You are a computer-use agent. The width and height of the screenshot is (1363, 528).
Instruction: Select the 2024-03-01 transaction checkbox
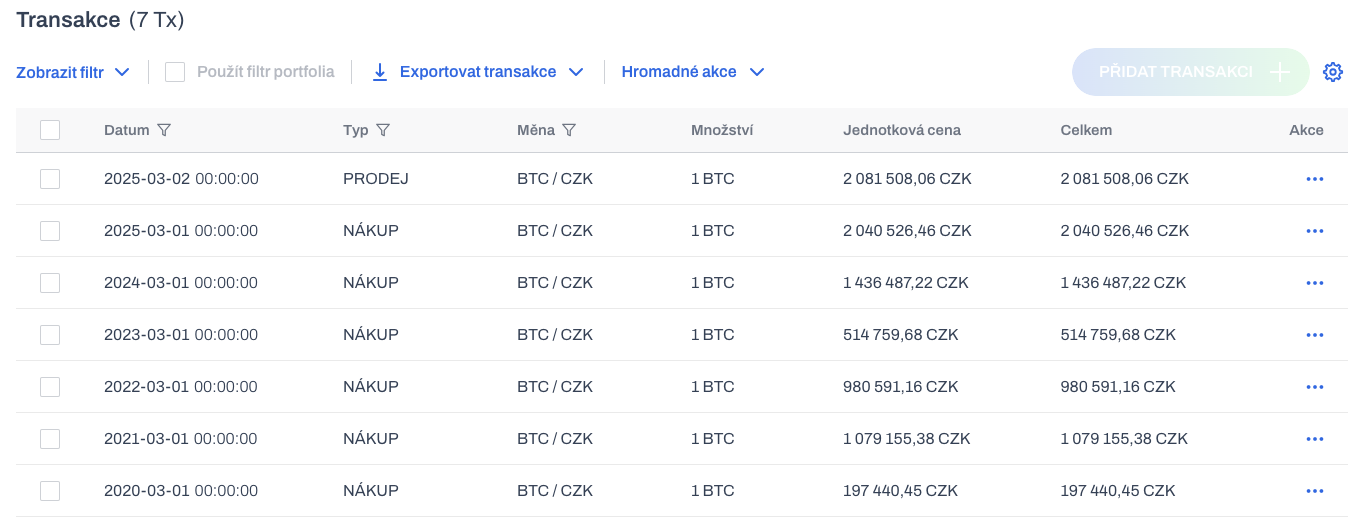pos(50,283)
